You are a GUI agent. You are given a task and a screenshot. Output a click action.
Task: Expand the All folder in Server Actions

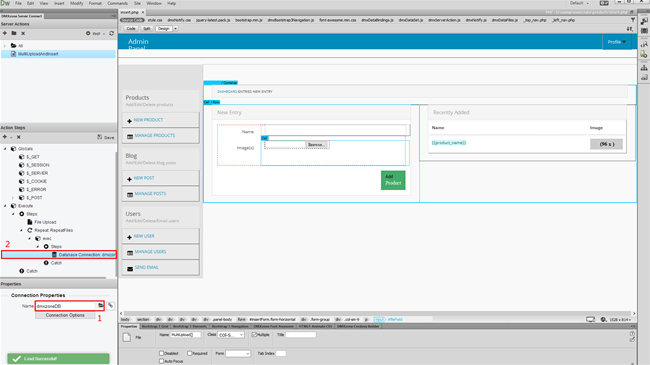tap(5, 46)
